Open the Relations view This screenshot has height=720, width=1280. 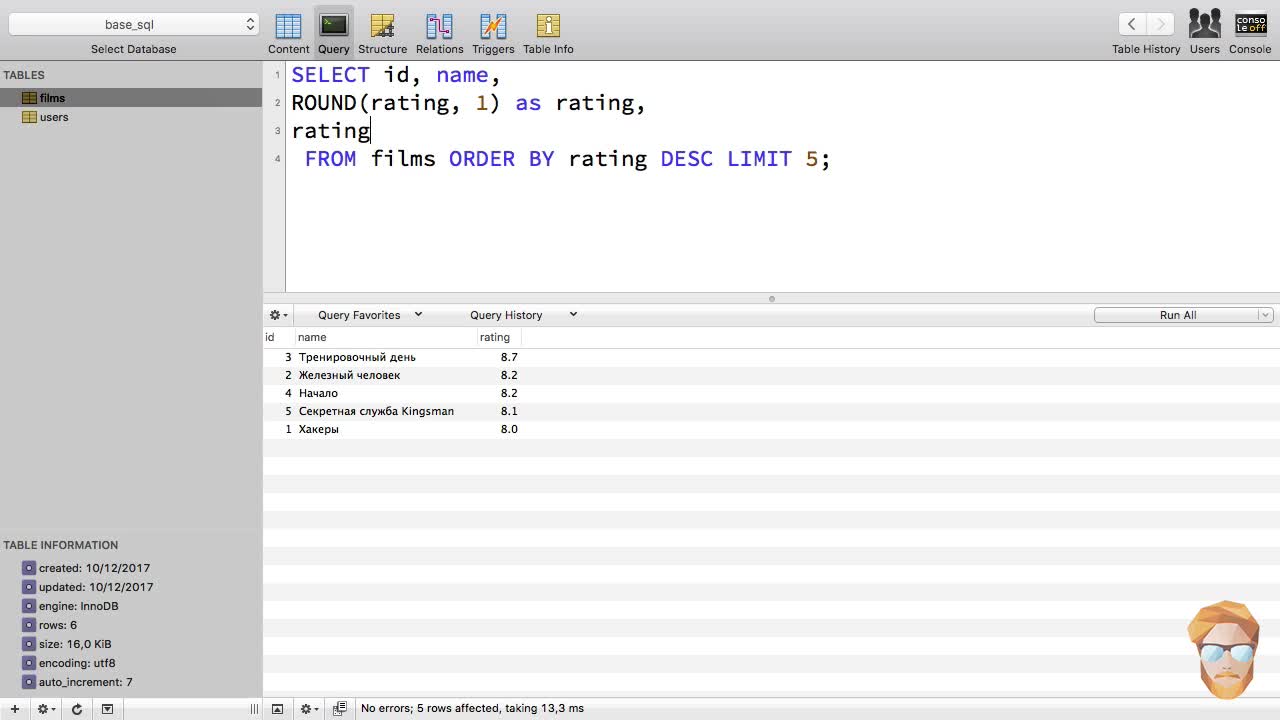point(439,33)
